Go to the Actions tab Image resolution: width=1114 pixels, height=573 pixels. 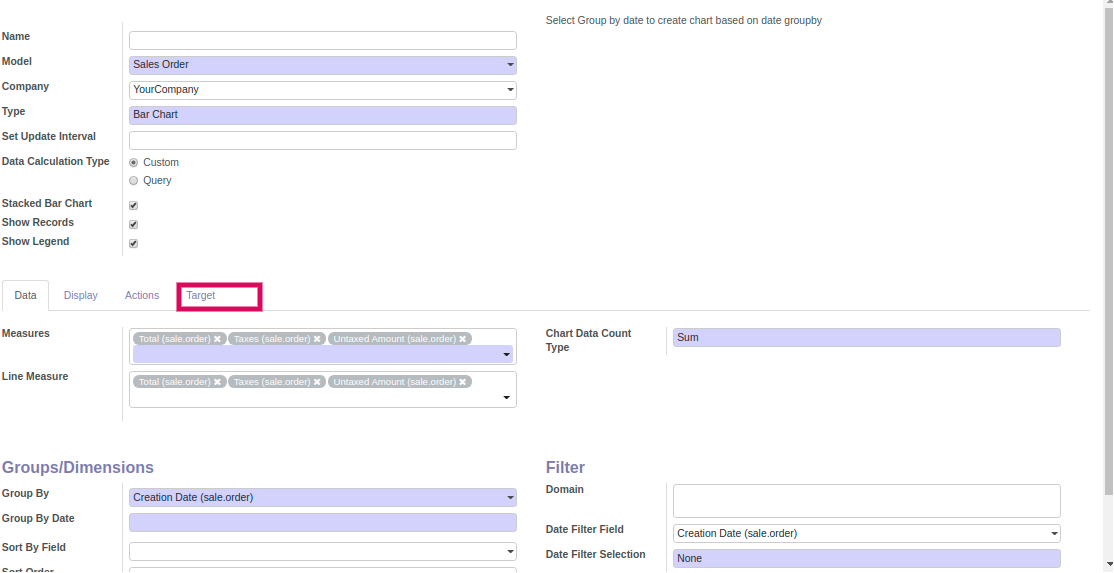(x=142, y=296)
